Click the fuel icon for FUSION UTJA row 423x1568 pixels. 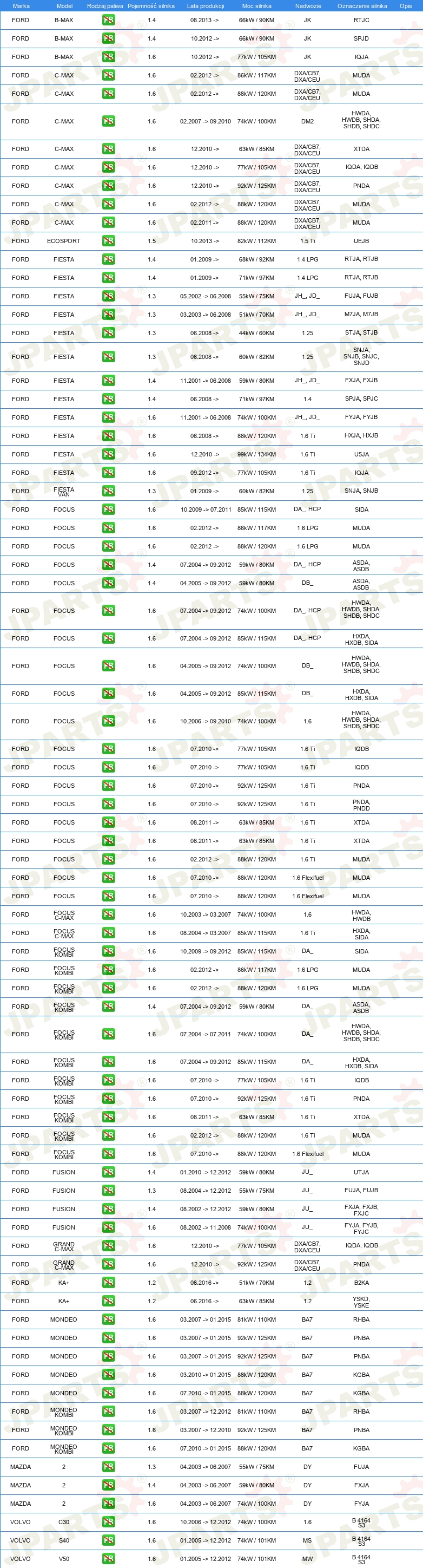pos(108,1172)
